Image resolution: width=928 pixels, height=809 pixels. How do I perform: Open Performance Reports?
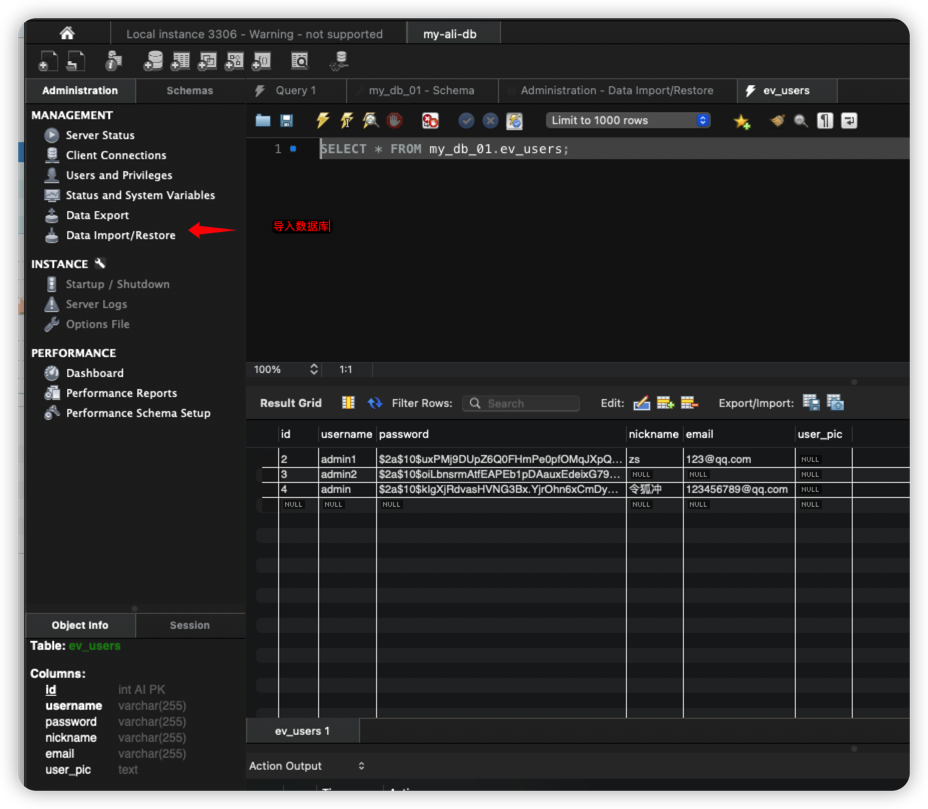point(121,393)
